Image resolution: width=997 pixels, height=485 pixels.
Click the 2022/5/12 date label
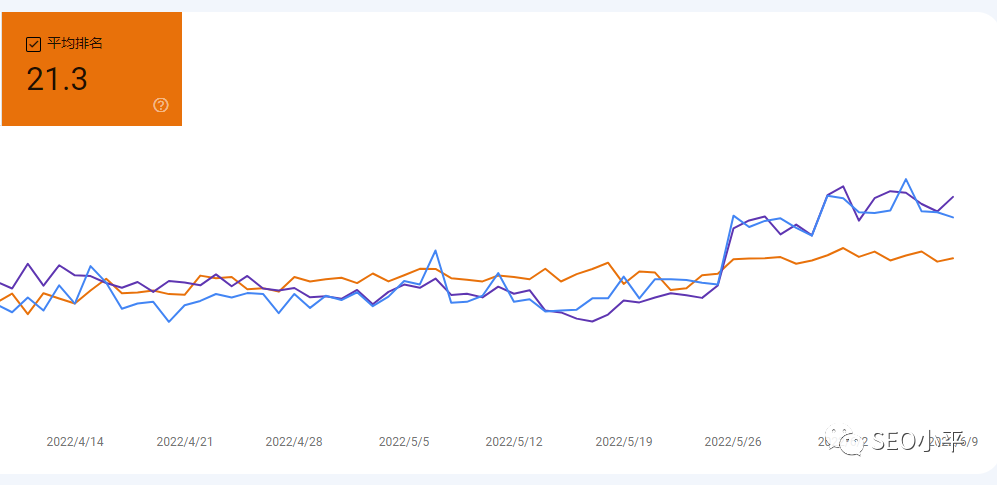click(x=514, y=441)
